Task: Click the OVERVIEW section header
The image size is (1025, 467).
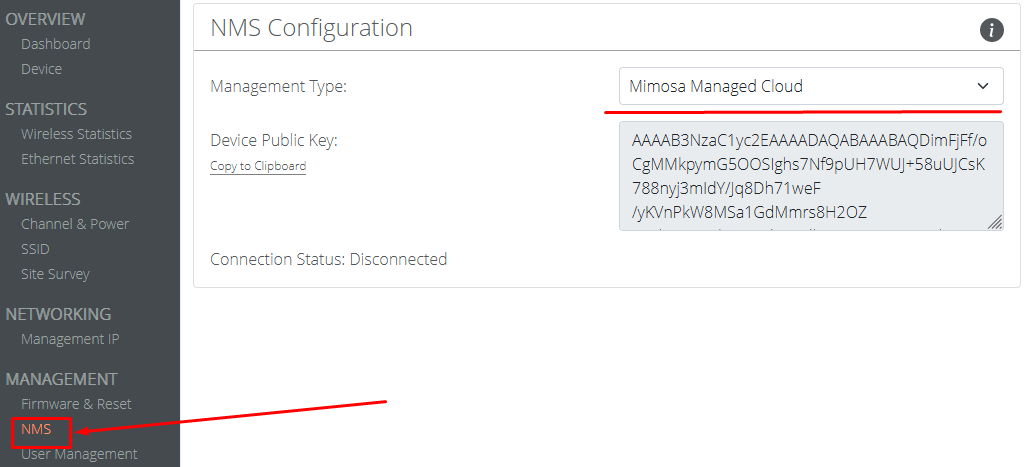Action: pyautogui.click(x=45, y=19)
